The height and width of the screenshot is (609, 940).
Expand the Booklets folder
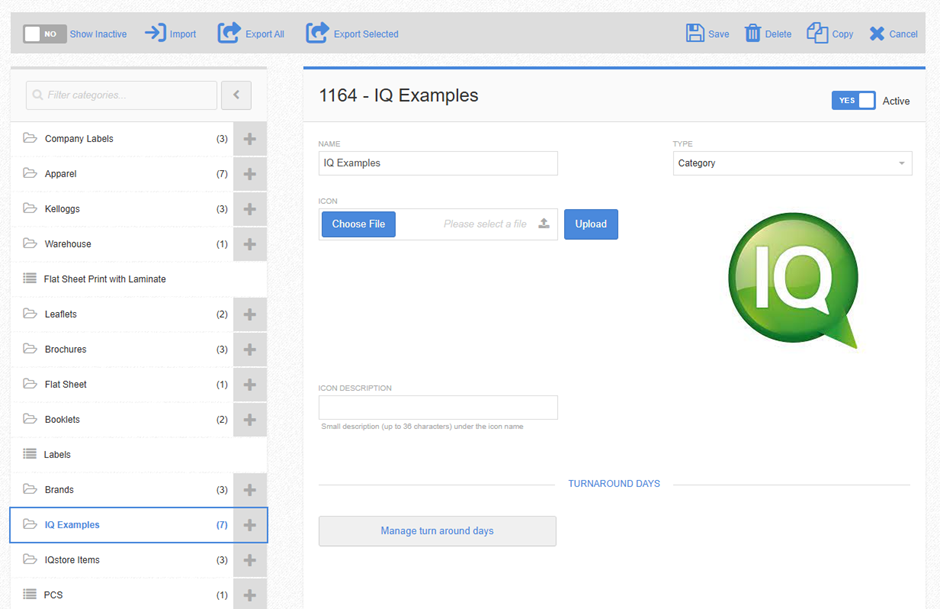(x=30, y=419)
